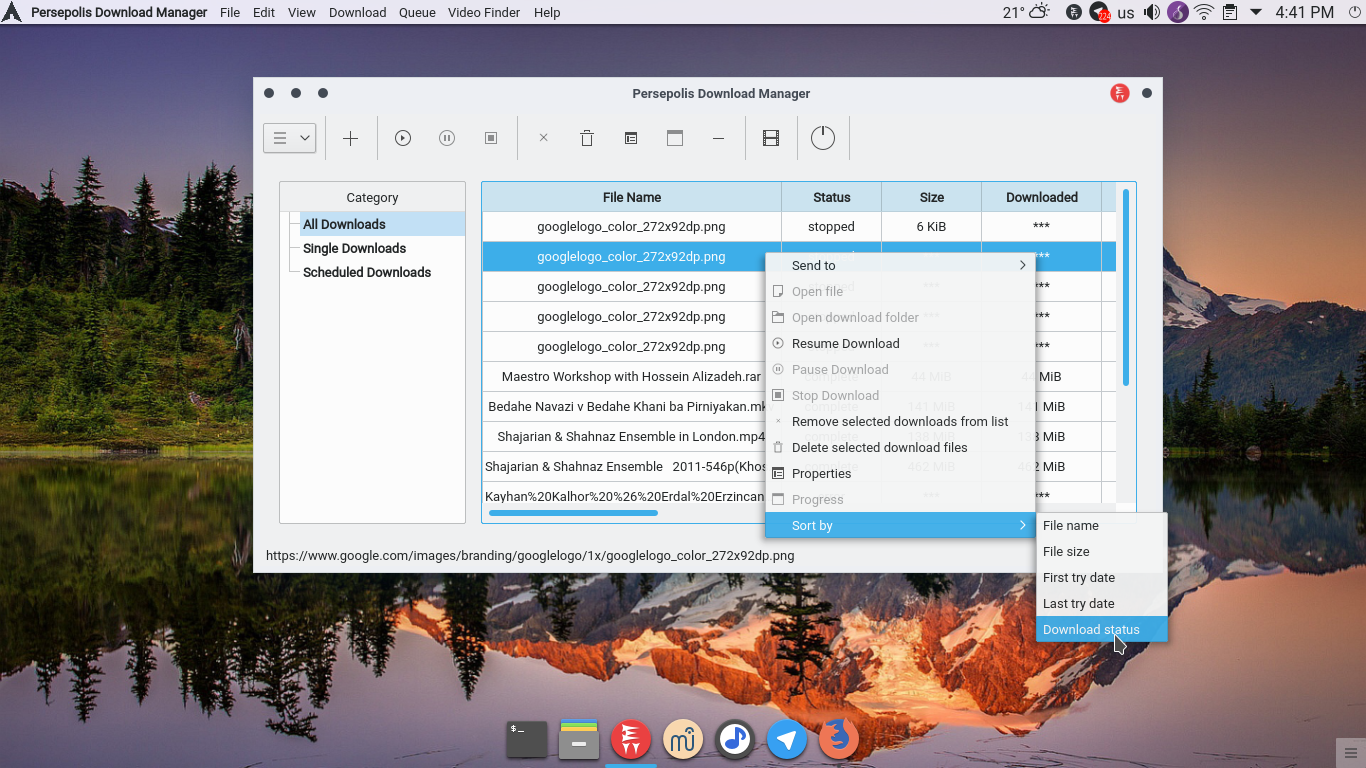Click the vertical scrollbar of the downloads table

click(x=1126, y=287)
